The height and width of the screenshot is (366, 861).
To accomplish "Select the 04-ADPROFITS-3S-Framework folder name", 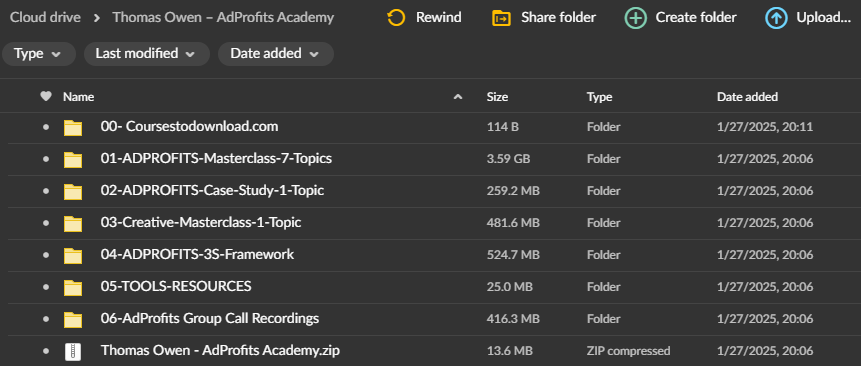I will (197, 254).
